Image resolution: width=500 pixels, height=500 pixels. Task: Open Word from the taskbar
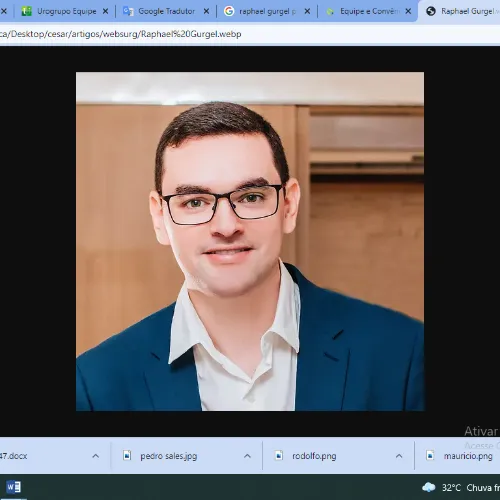click(x=14, y=487)
